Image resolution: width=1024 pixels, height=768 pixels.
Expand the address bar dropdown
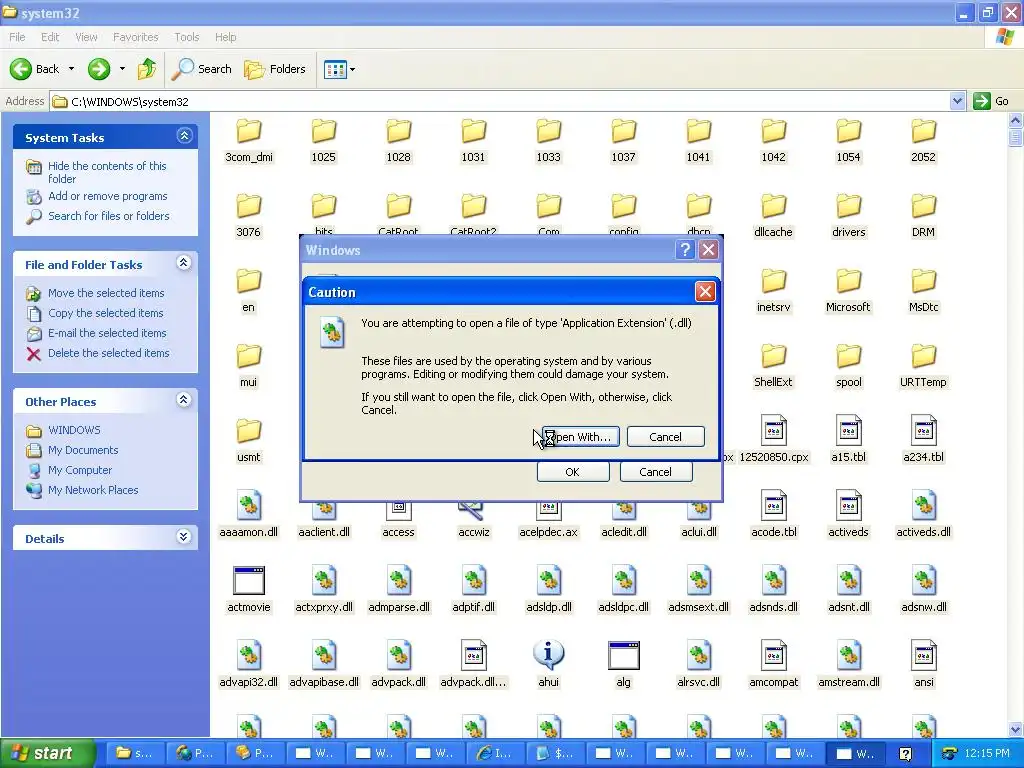[x=957, y=101]
